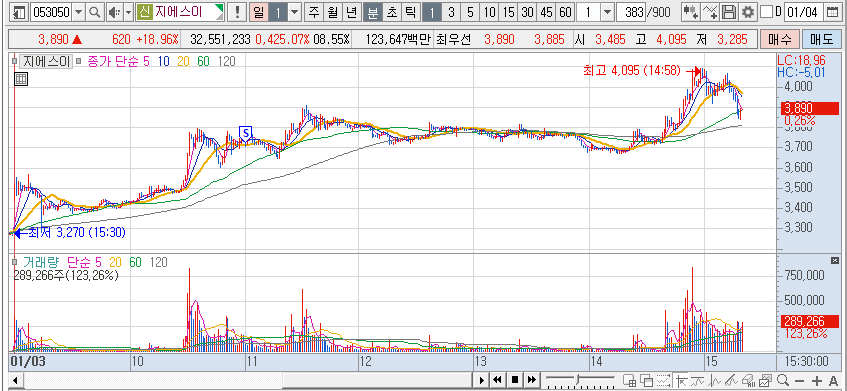The image size is (847, 391).
Task: Click the horizontal scrollbar left arrow
Action: coord(15,380)
